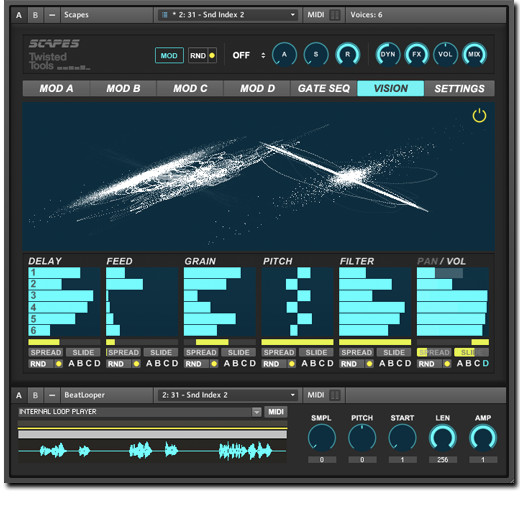Click the MIDI button beside loop player
This screenshot has height=520, width=520.
[x=276, y=412]
